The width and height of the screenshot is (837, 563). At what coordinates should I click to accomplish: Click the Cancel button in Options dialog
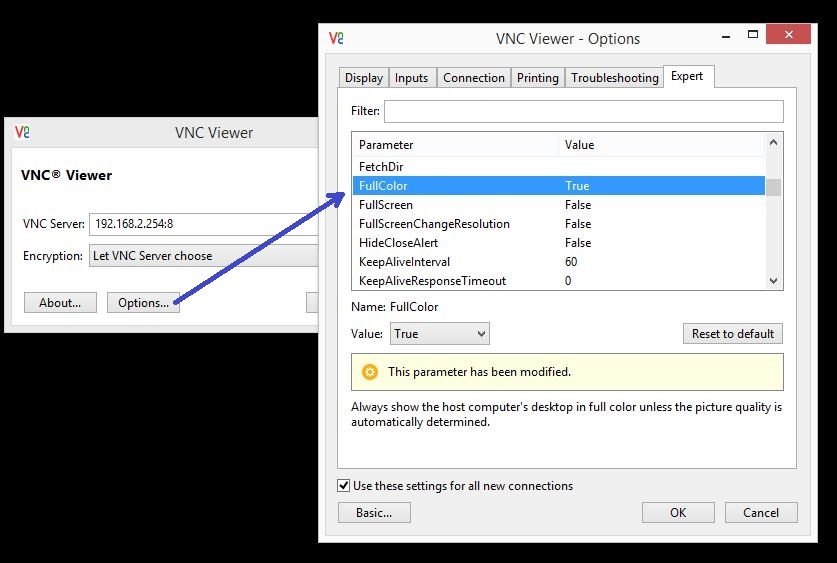(761, 513)
